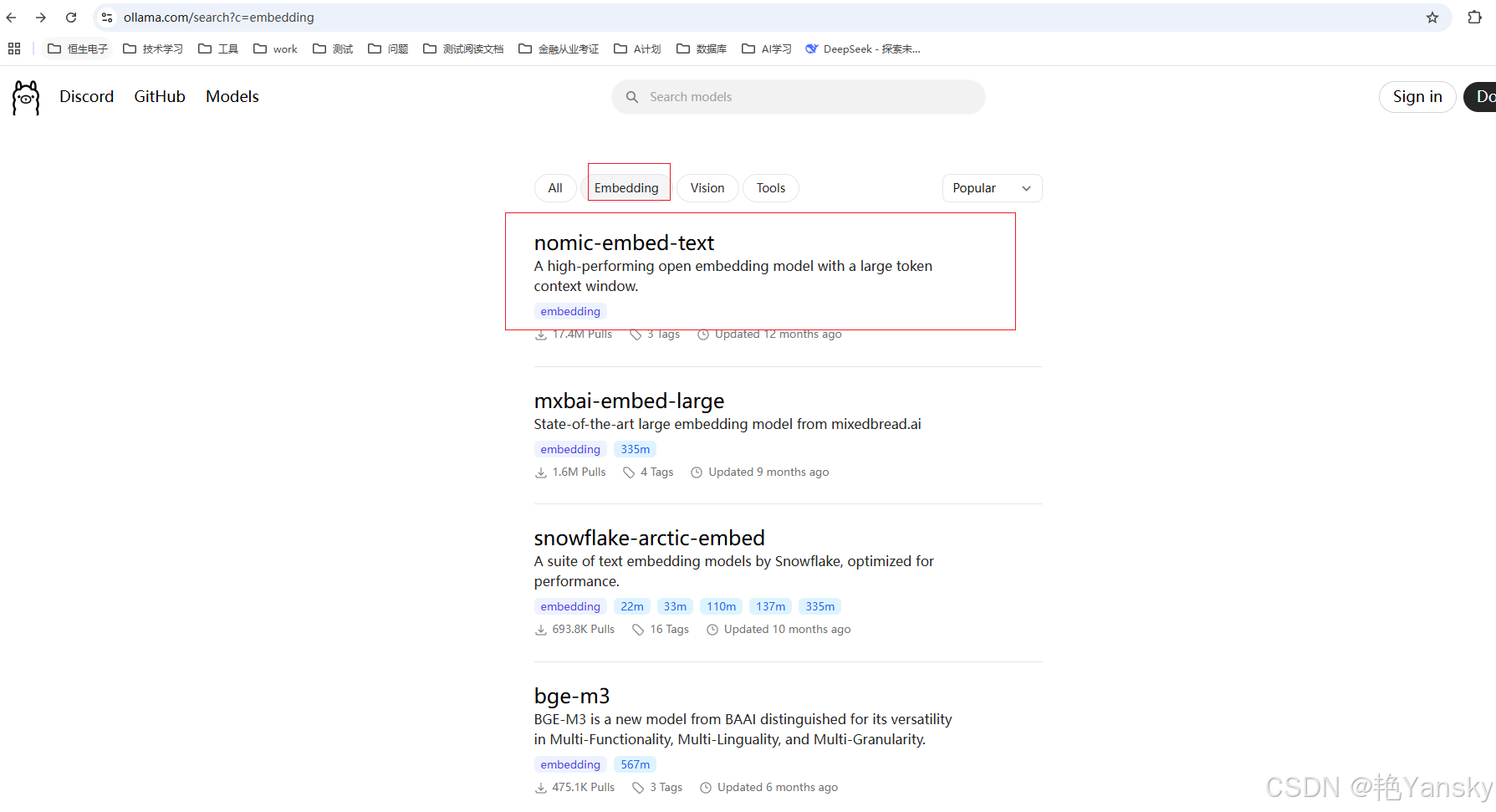Click 'Updated 9 months ago' text
The height and width of the screenshot is (812, 1496).
(x=768, y=472)
